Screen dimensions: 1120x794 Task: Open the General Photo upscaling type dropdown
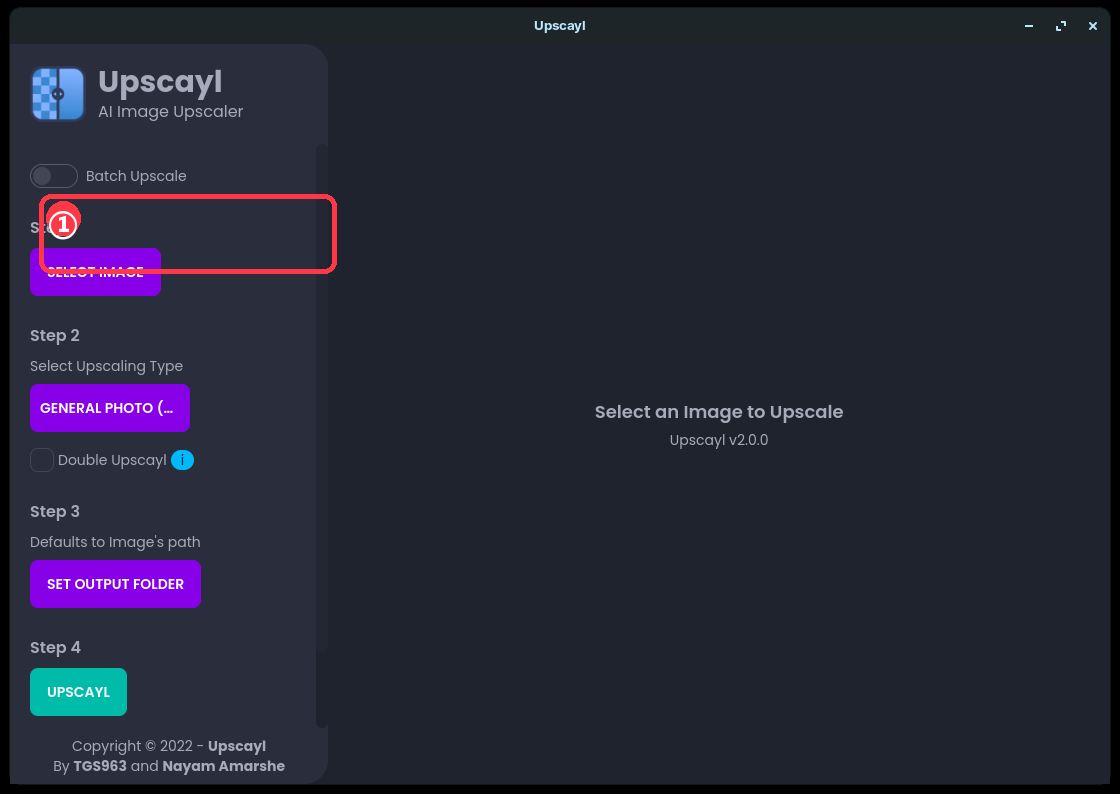point(109,408)
